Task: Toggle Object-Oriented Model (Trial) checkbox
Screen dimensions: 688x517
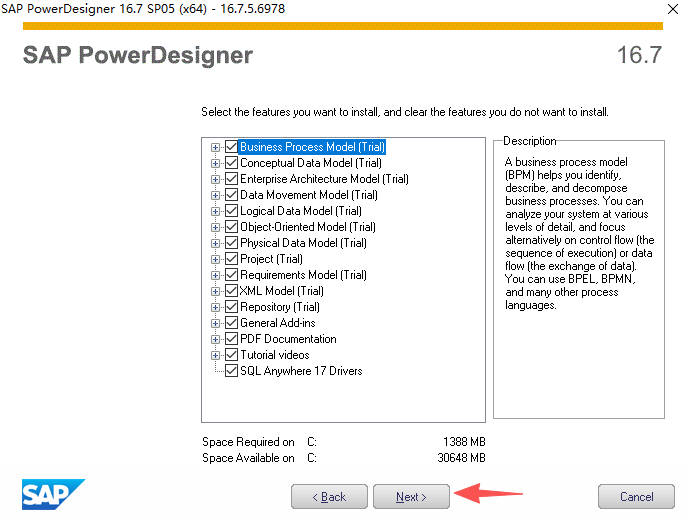Action: (x=231, y=227)
